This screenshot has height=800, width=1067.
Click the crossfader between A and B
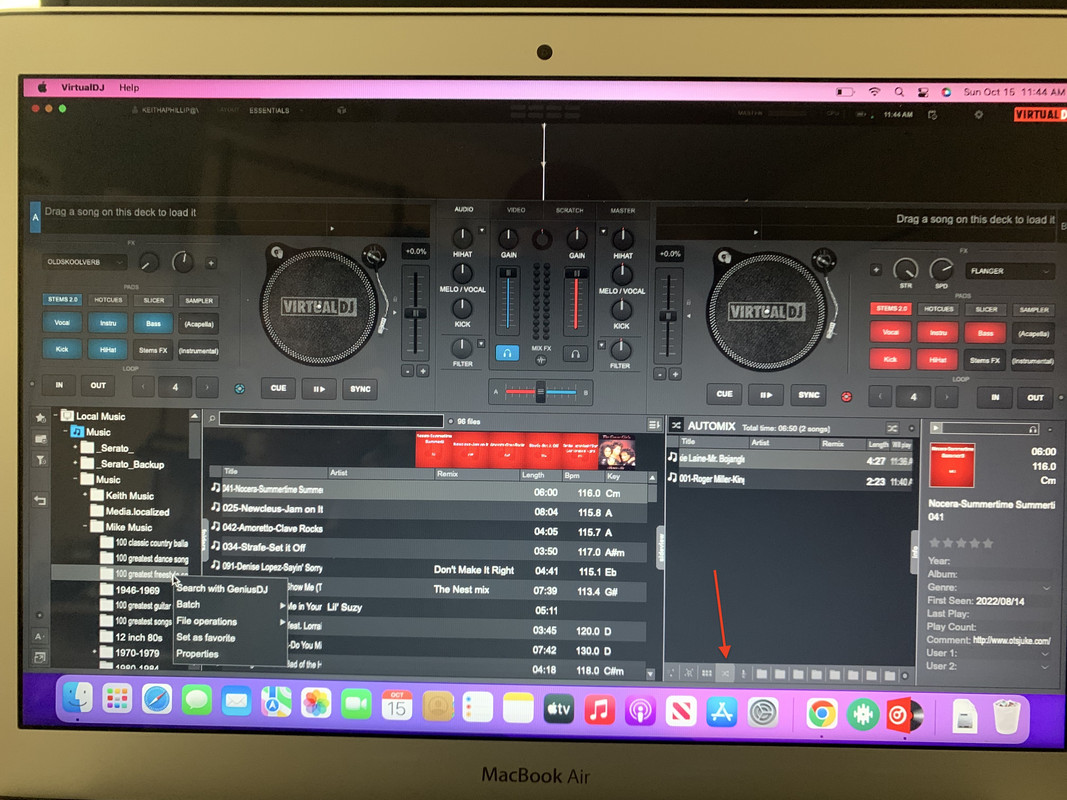pos(540,393)
